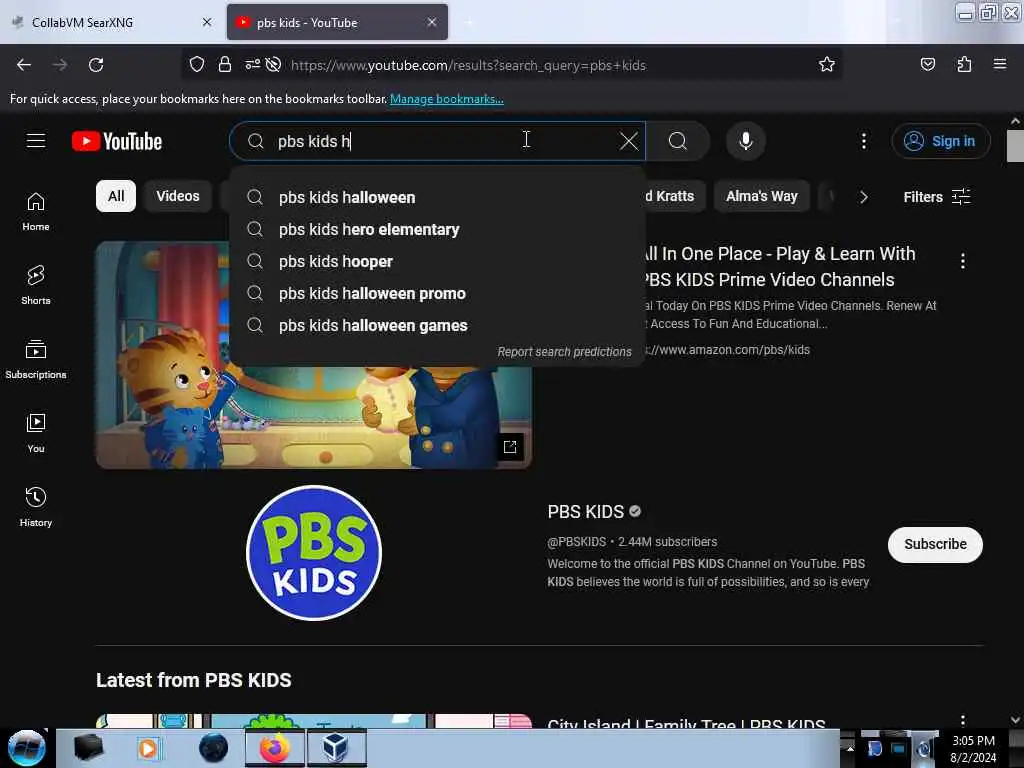Viewport: 1024px width, 768px height.
Task: Show site security padlock info
Action: click(225, 65)
